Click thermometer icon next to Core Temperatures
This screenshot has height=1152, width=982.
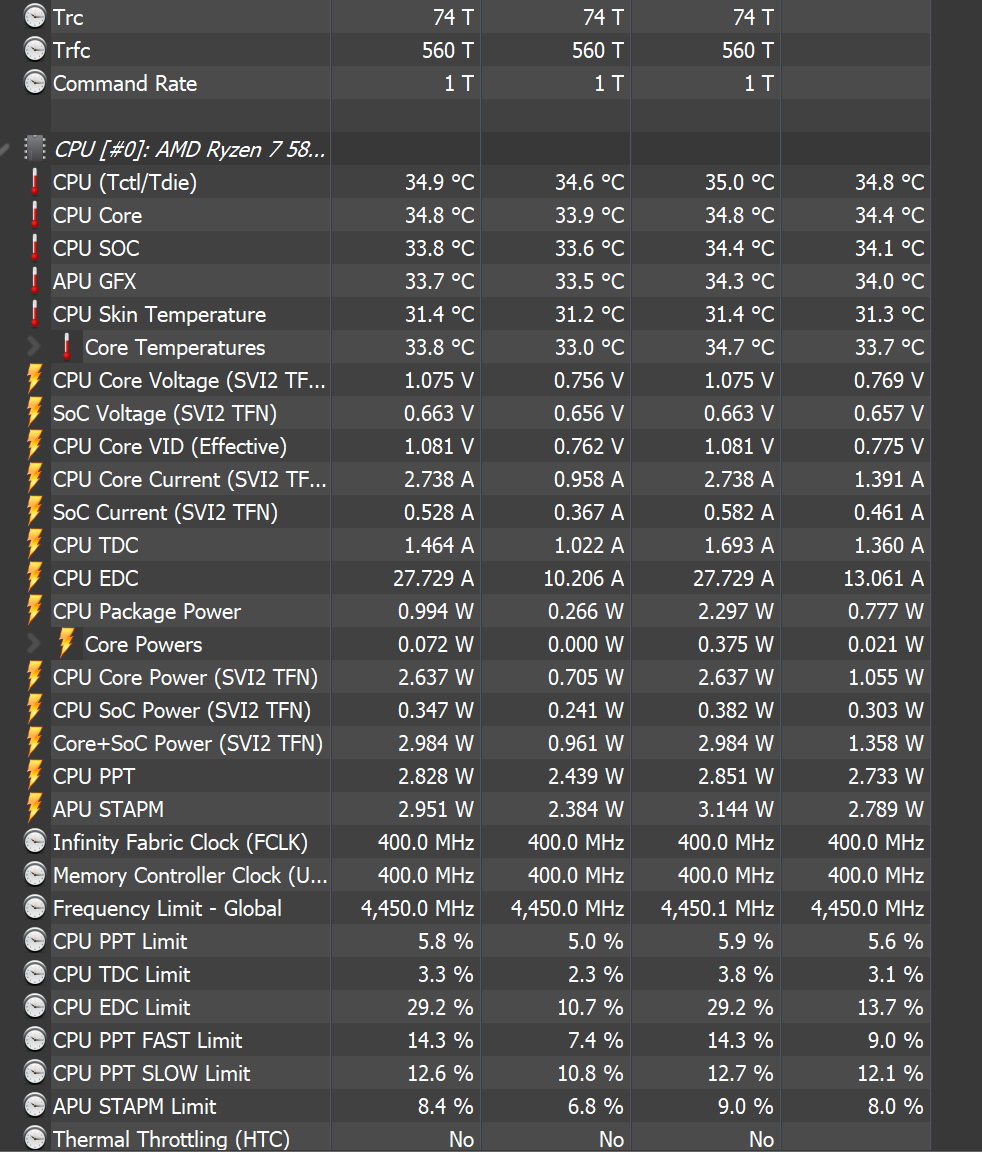(67, 347)
